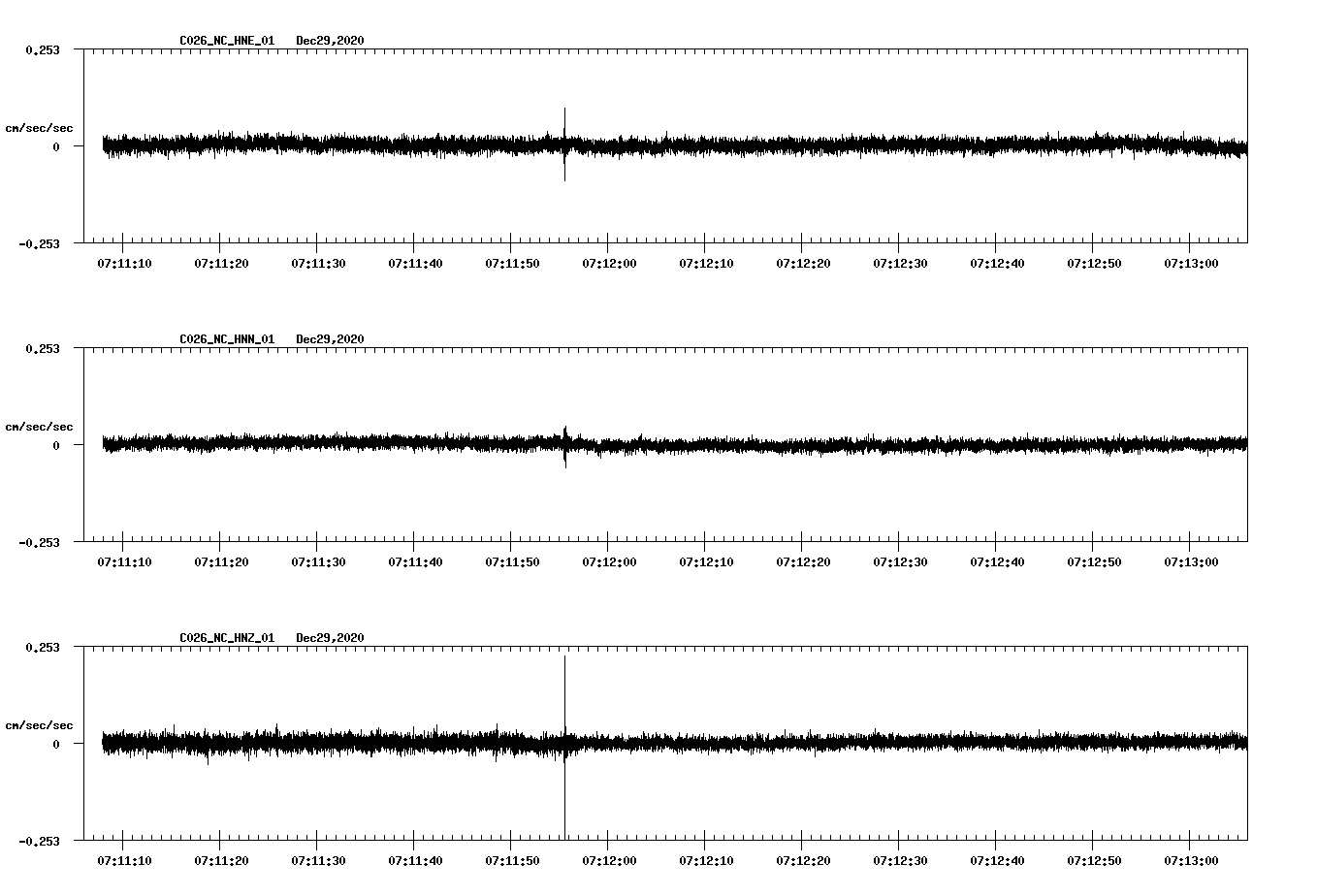Click the Dec29,2020 label on the HNZ plot
Screen dimensions: 1317x896
[x=329, y=636]
